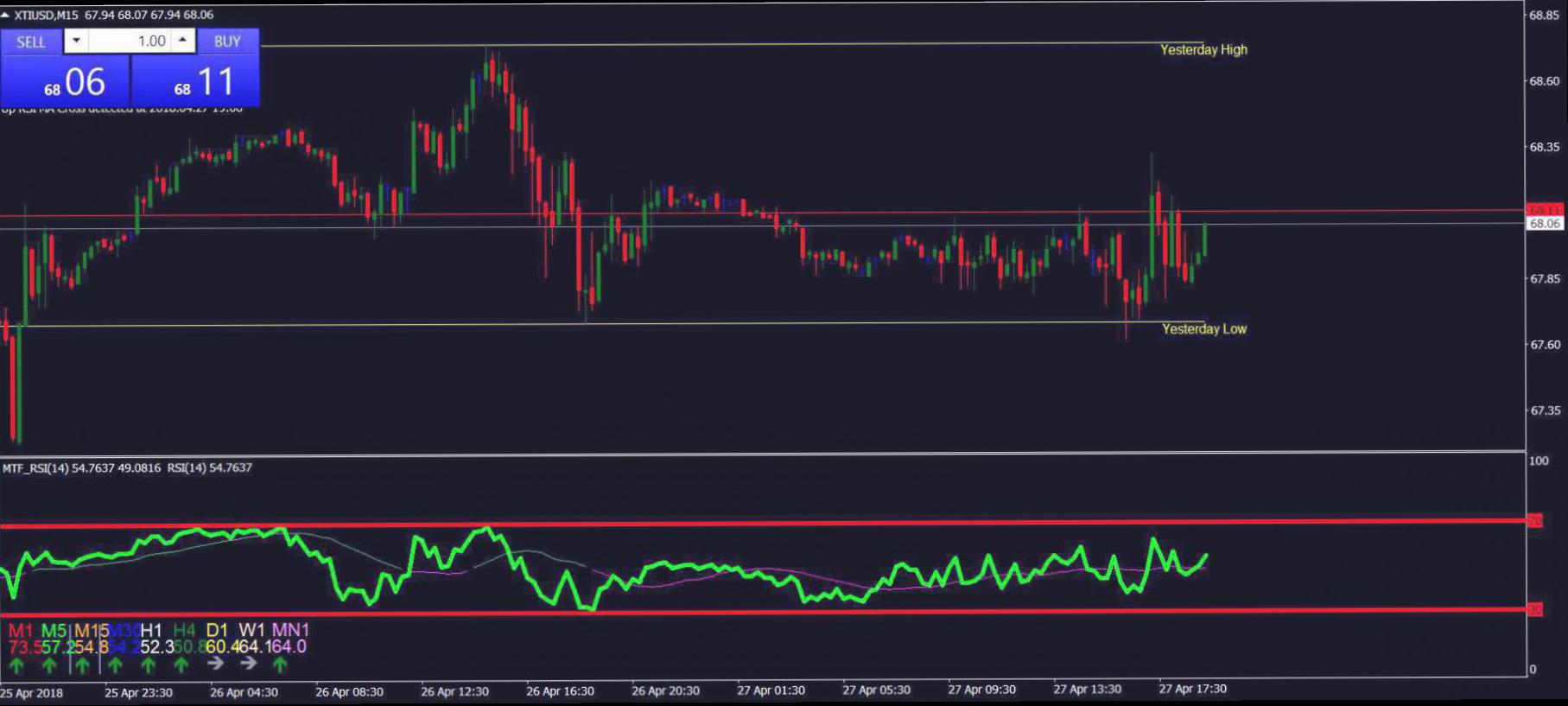Increase trade volume with the up arrow

point(183,41)
